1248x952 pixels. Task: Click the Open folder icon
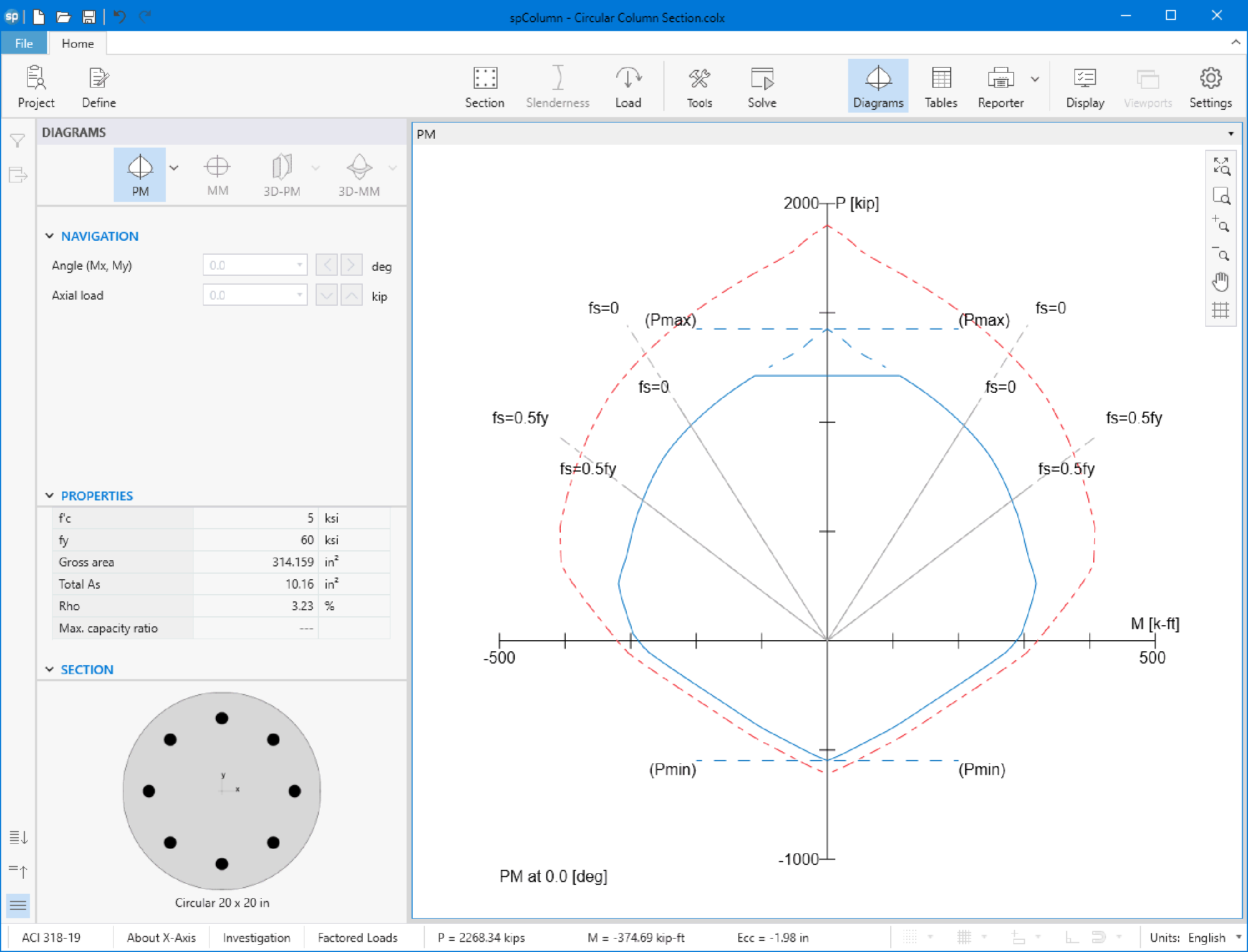[x=63, y=17]
